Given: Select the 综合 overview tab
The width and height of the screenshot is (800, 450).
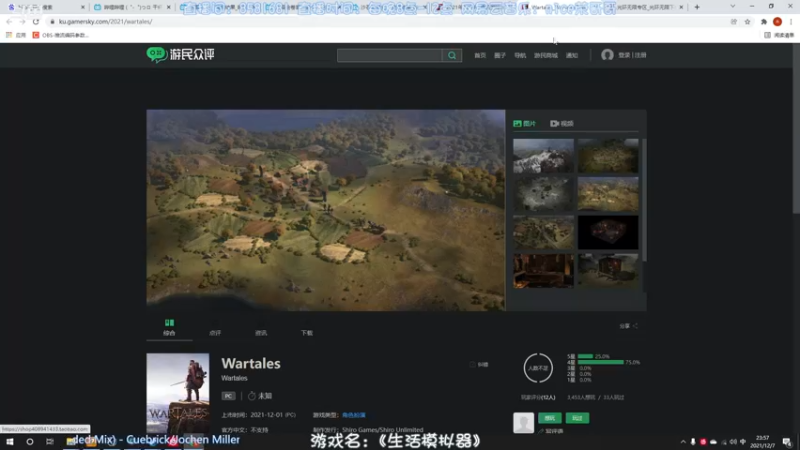Looking at the screenshot, I should [169, 328].
